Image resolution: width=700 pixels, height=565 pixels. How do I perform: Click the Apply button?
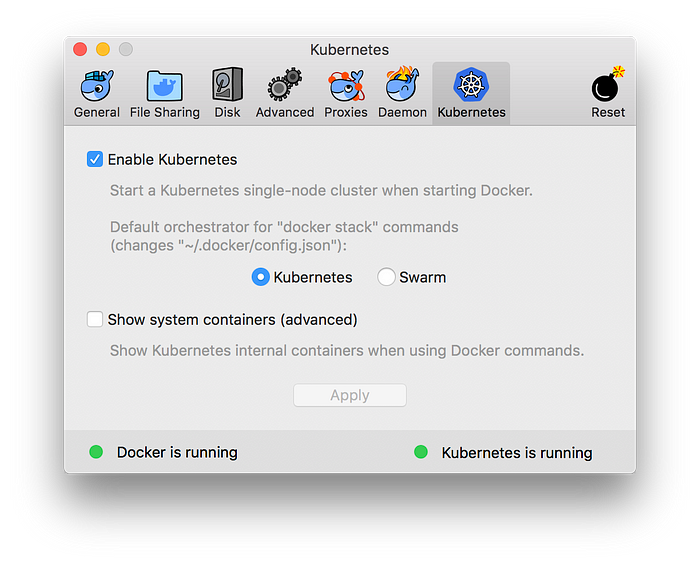tap(350, 395)
